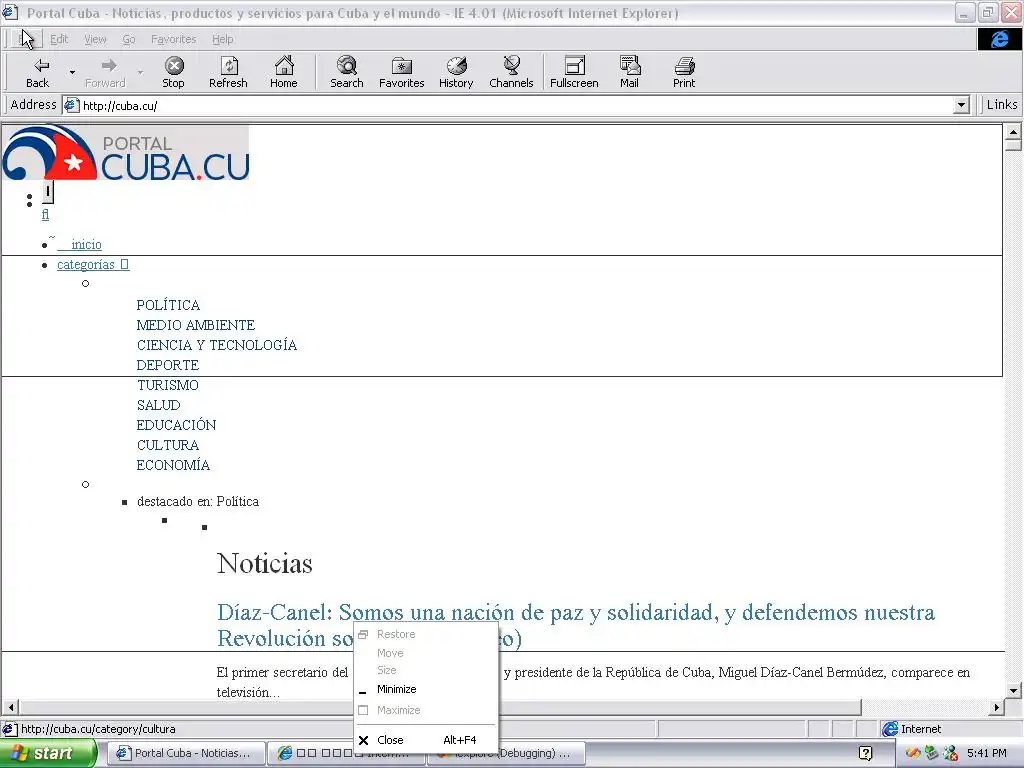The height and width of the screenshot is (768, 1024).
Task: Click the horizontal scrollbar thumb
Action: [440, 707]
